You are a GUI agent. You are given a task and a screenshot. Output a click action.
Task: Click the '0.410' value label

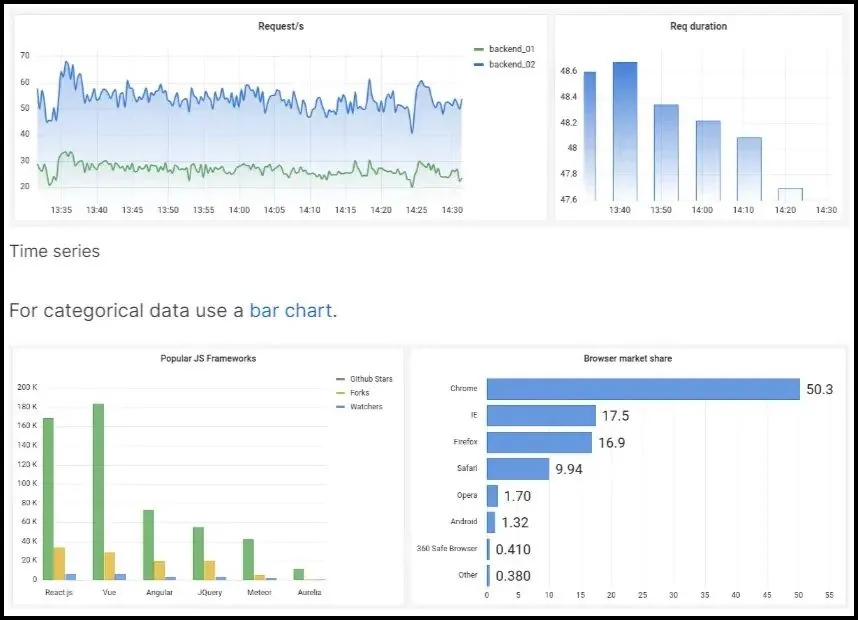513,549
